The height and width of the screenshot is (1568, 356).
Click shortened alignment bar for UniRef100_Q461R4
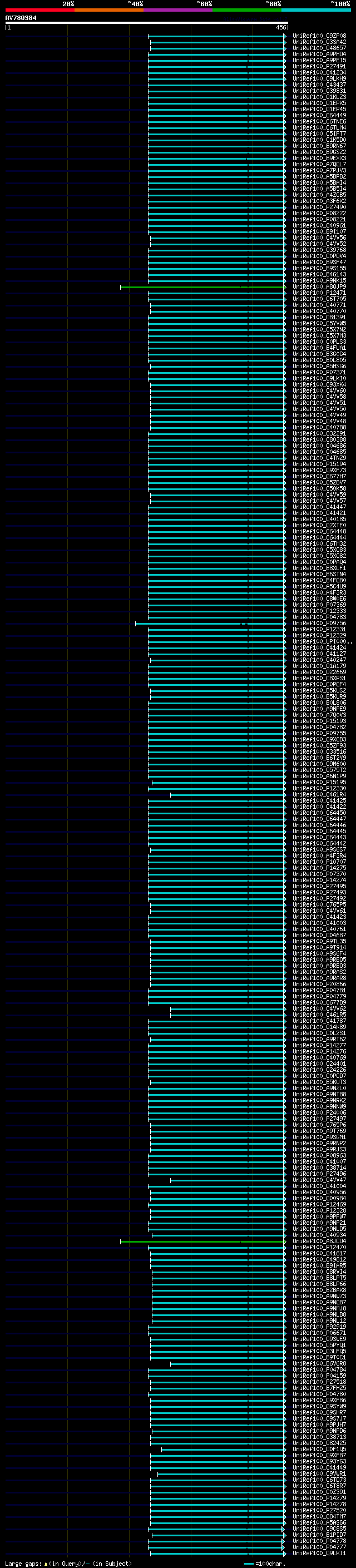pos(228,794)
